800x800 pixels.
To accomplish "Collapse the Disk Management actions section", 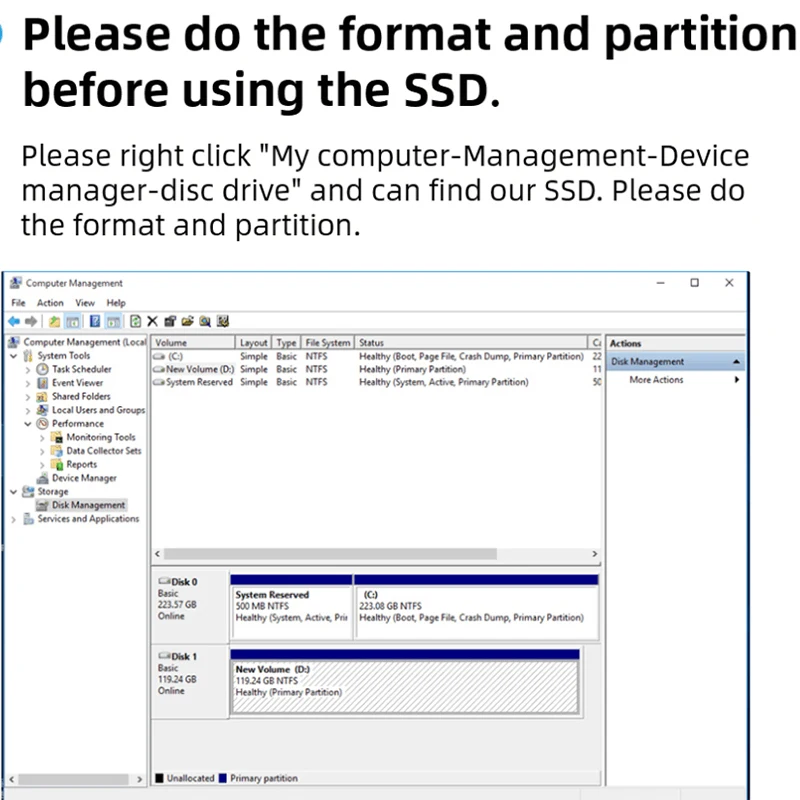I will pyautogui.click(x=736, y=362).
